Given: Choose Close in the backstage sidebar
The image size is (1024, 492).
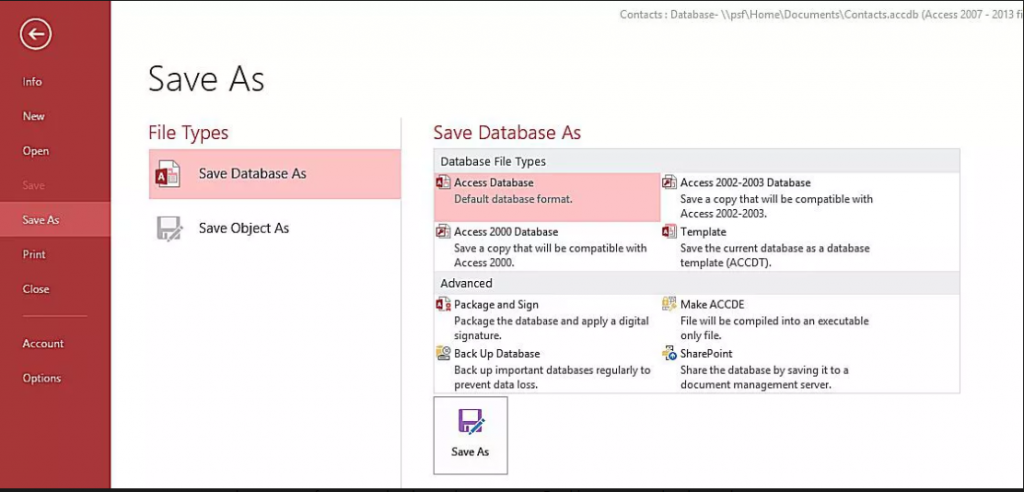Looking at the screenshot, I should pos(35,289).
